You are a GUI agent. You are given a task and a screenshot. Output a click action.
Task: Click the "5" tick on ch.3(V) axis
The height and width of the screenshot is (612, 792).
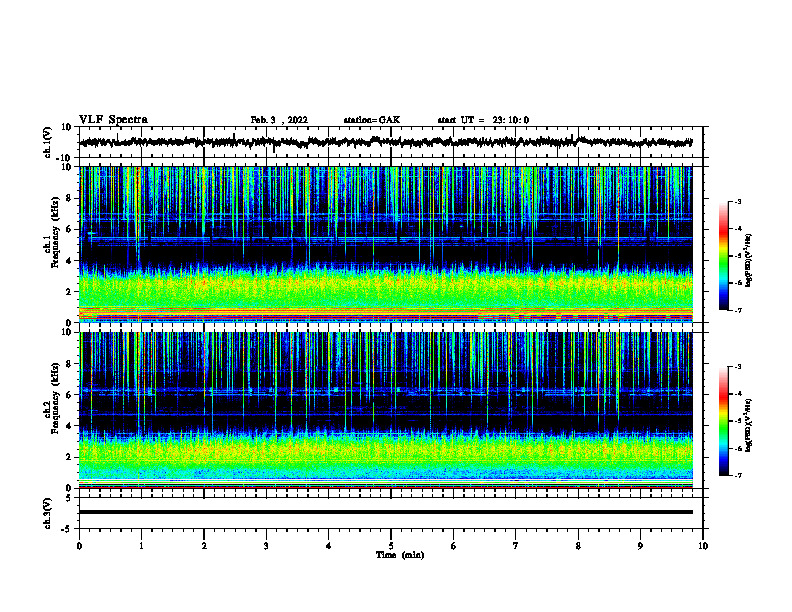tap(69, 498)
